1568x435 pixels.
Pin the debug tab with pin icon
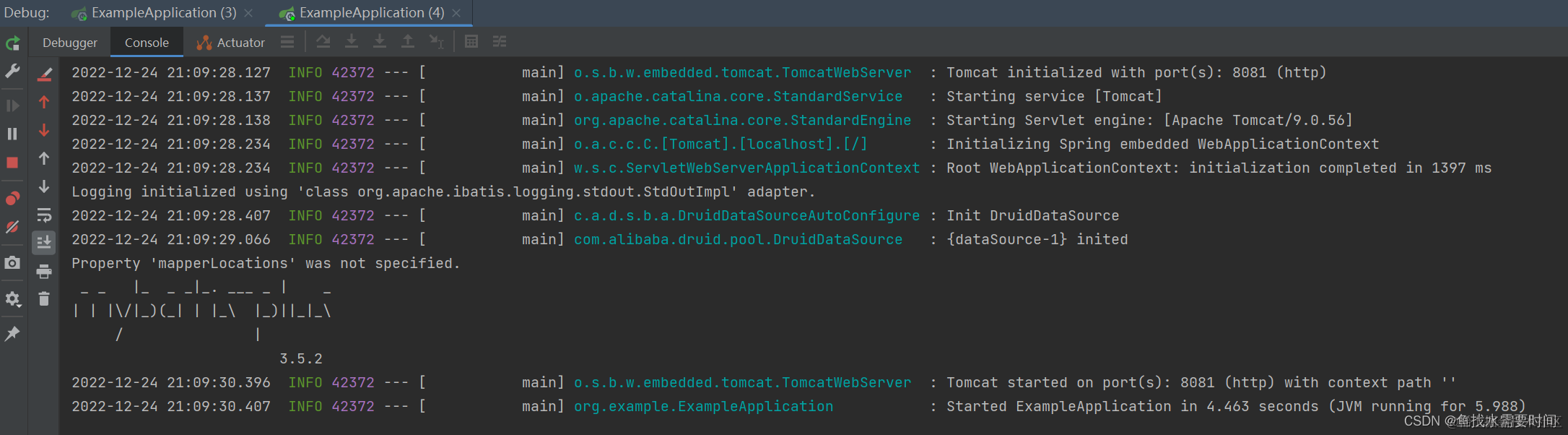coord(12,333)
